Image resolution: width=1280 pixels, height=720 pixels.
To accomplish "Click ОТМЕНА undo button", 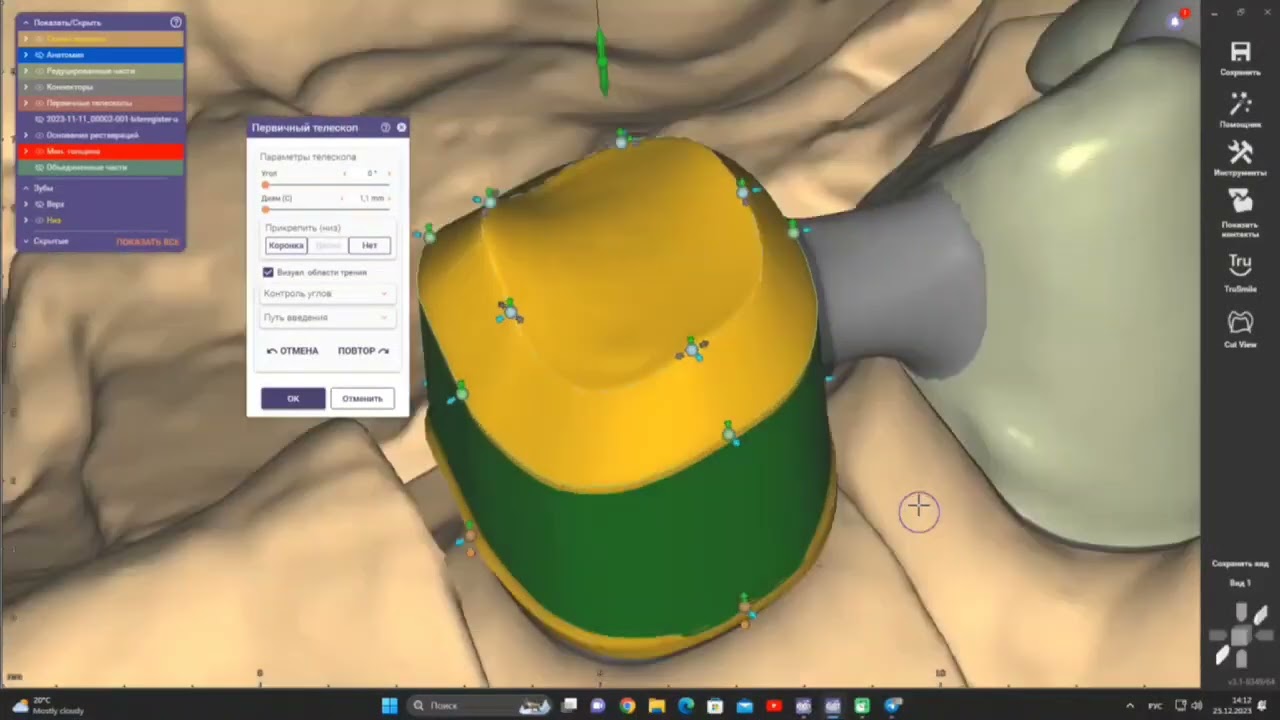I will click(293, 351).
